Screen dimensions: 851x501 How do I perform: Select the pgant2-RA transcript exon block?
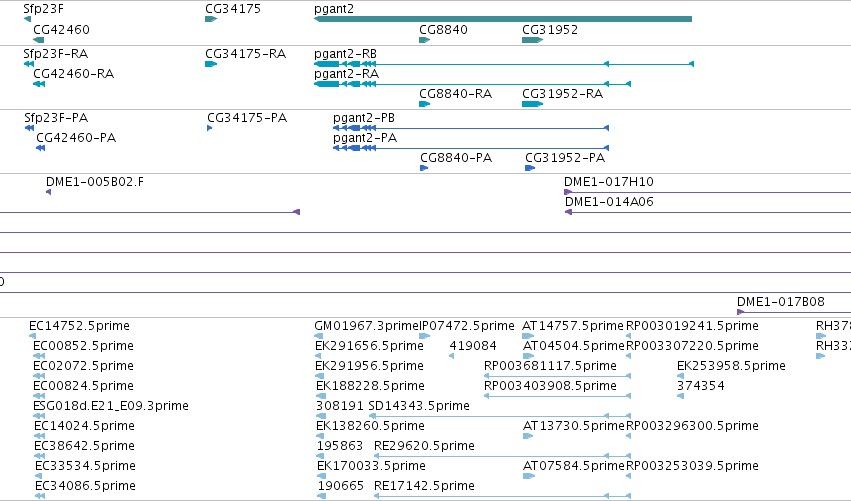point(327,84)
